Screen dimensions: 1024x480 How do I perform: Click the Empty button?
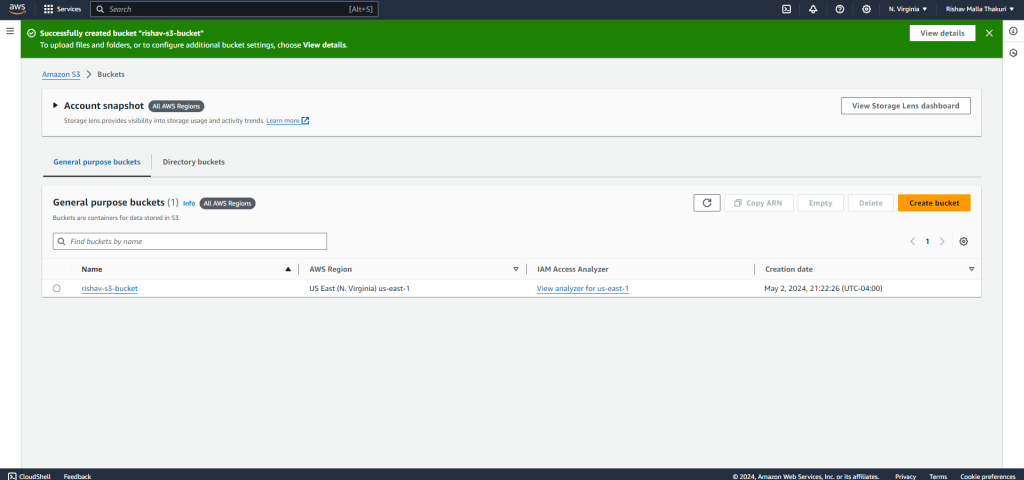(x=820, y=203)
